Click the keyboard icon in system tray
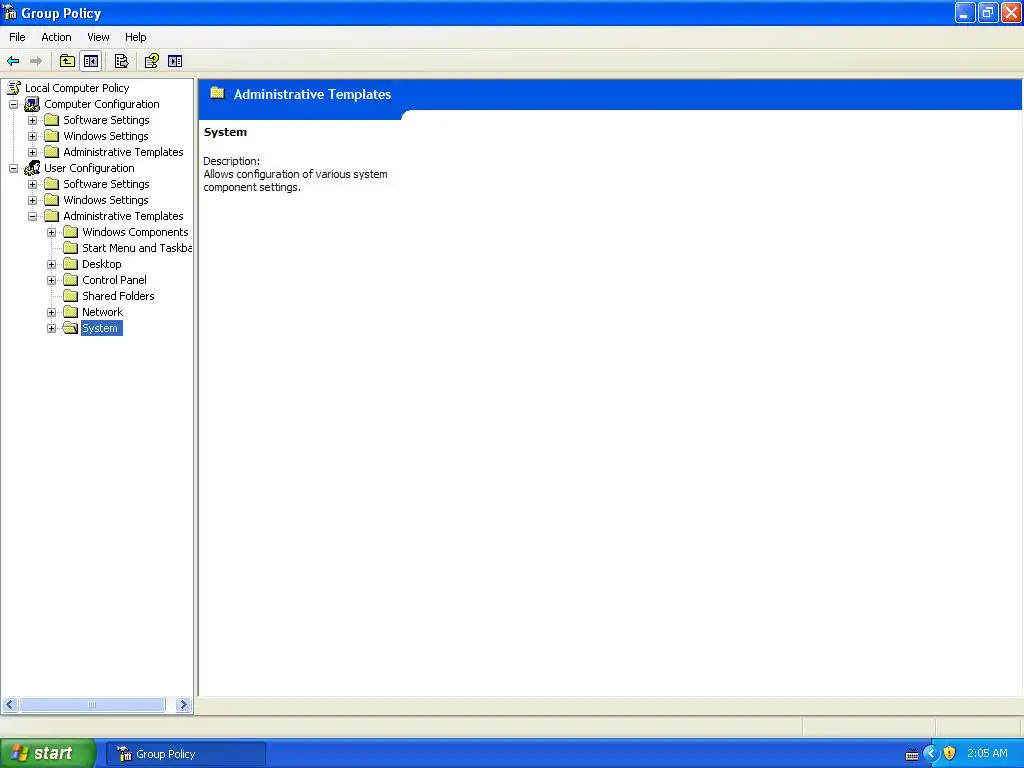Image resolution: width=1024 pixels, height=768 pixels. (912, 755)
